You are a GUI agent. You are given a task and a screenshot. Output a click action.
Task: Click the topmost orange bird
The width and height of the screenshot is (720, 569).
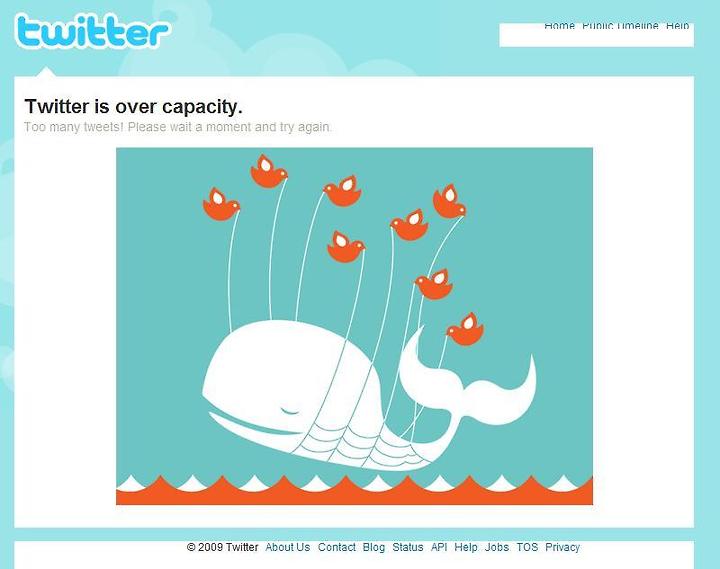click(269, 171)
